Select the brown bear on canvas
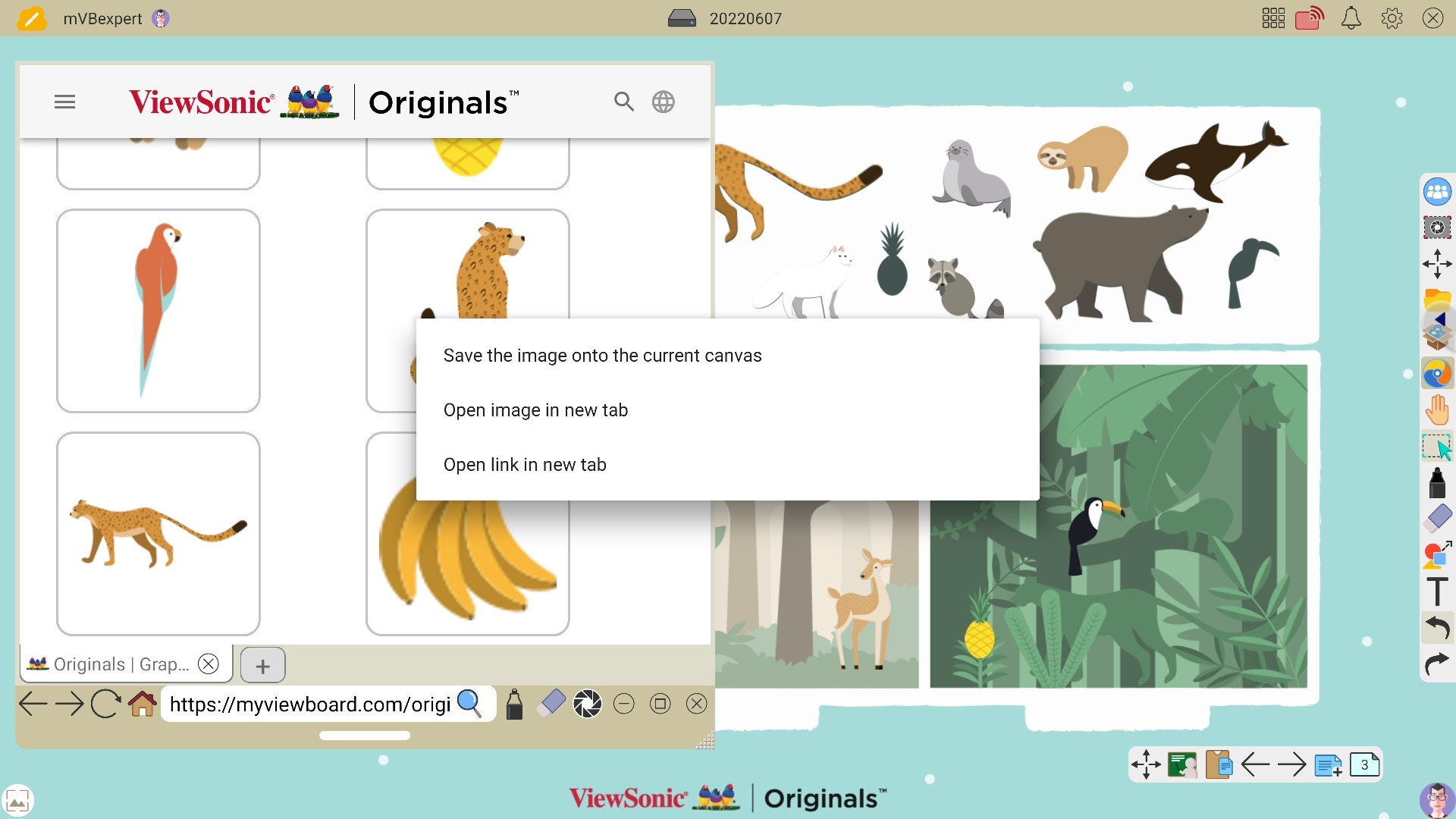 [1120, 264]
